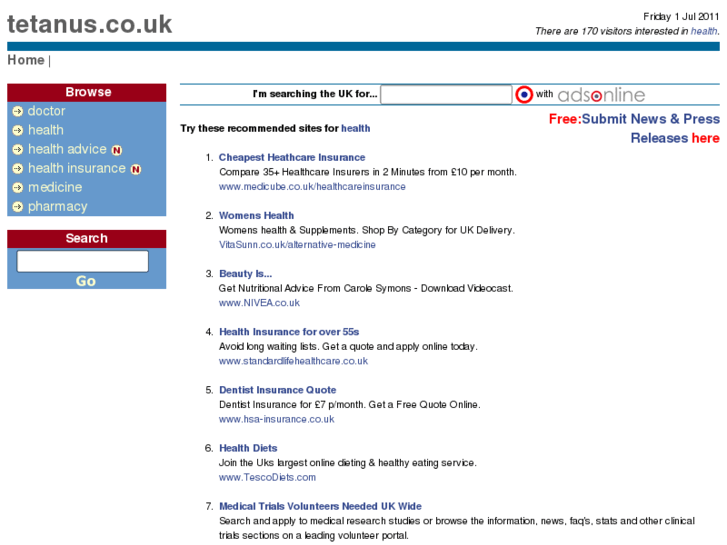Click the date 'Friday 1 Jul 2011'
This screenshot has width=727, height=545.
[x=681, y=17]
